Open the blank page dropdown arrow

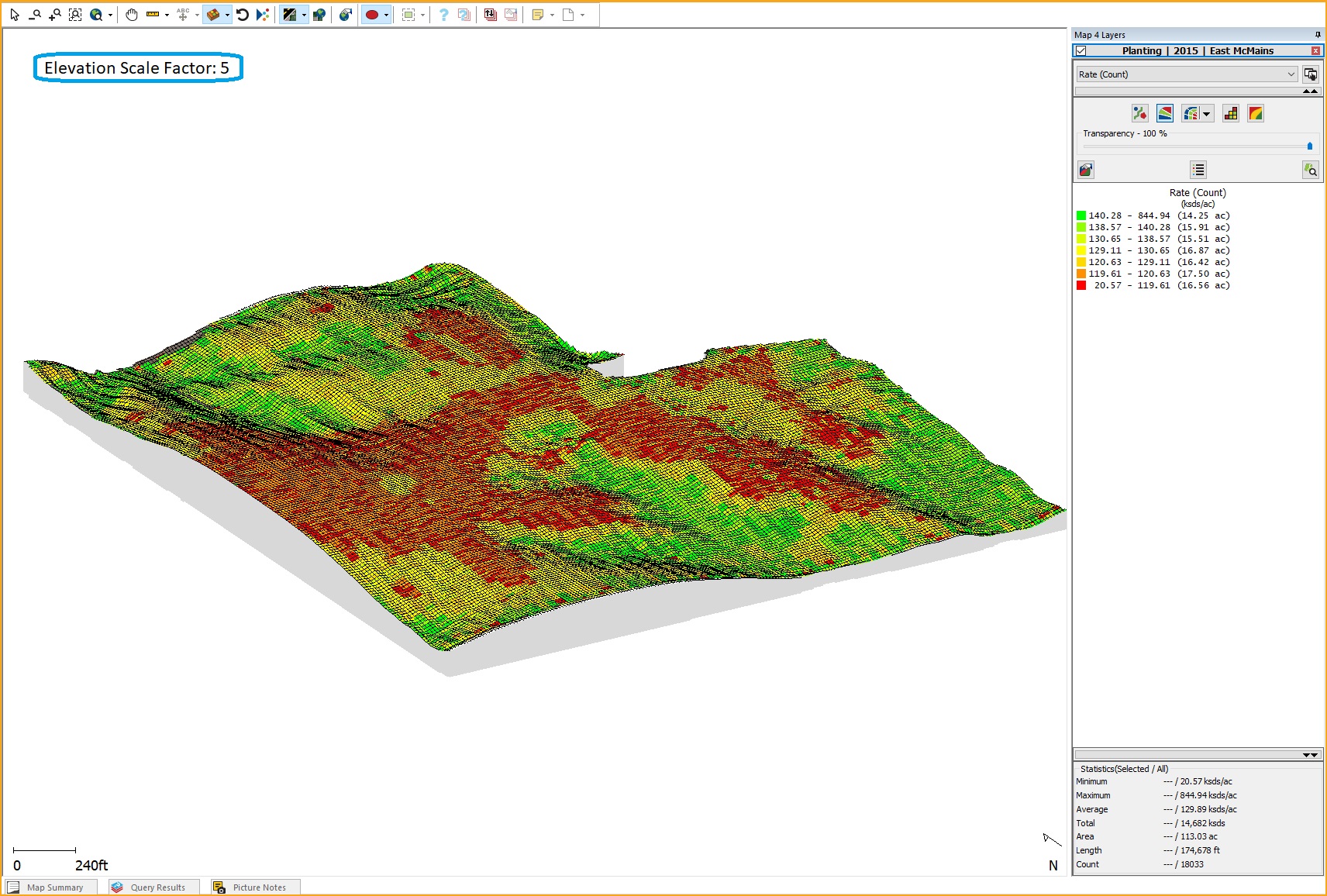(x=582, y=15)
